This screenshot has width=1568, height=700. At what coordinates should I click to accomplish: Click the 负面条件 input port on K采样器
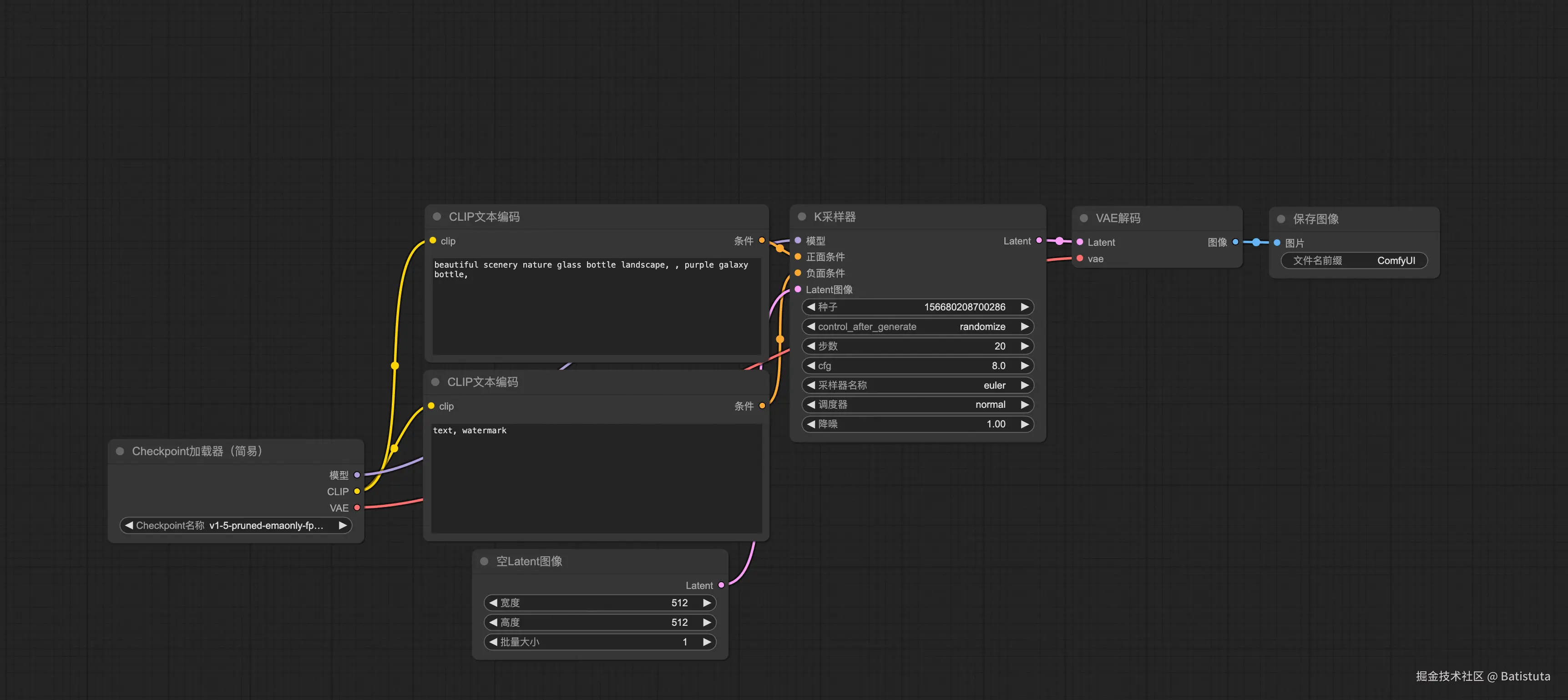click(798, 273)
